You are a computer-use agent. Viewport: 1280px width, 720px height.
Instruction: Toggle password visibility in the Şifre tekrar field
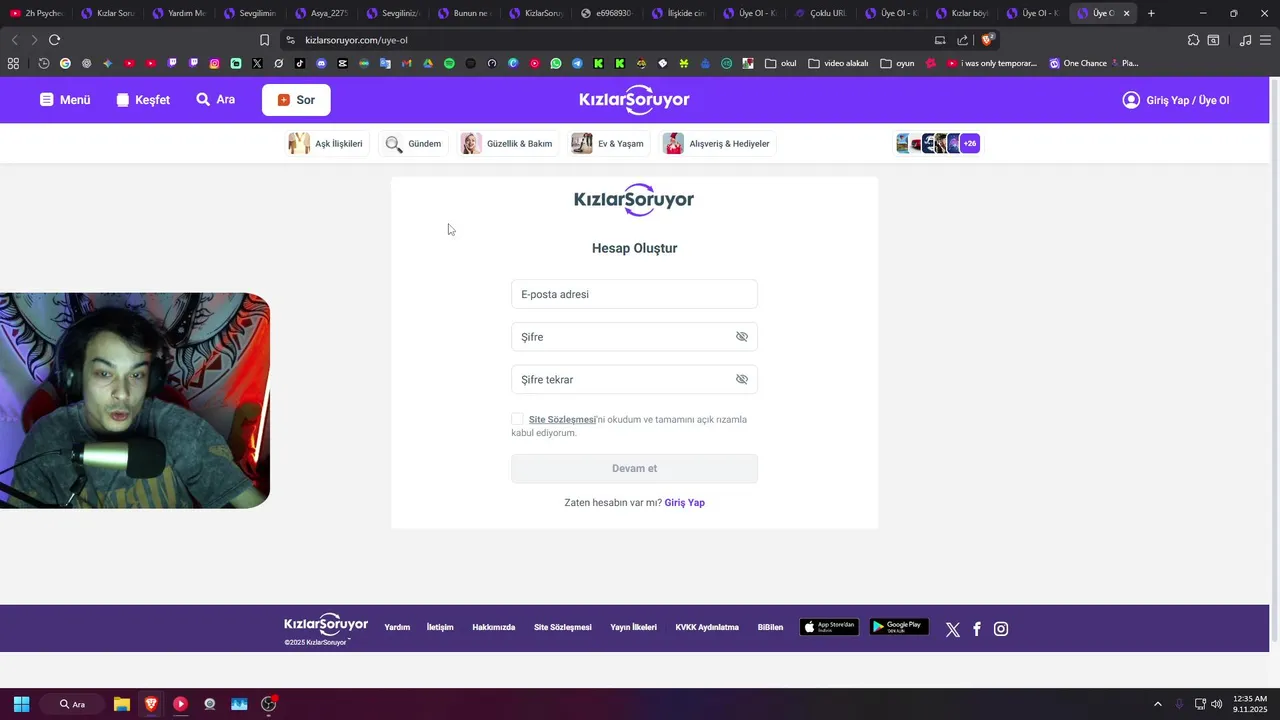742,380
